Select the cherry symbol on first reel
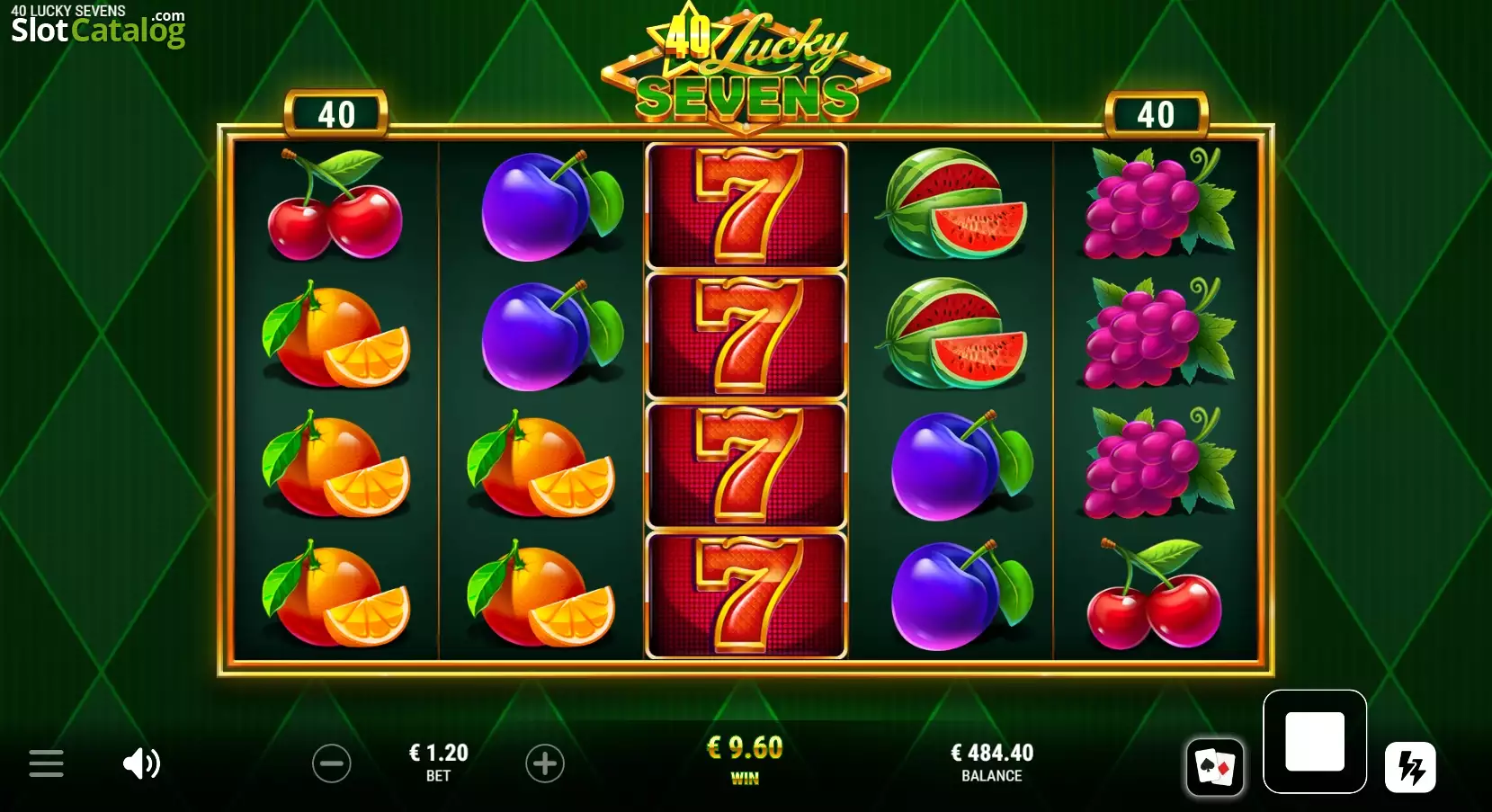Screen dimensions: 1492x812 pos(335,205)
